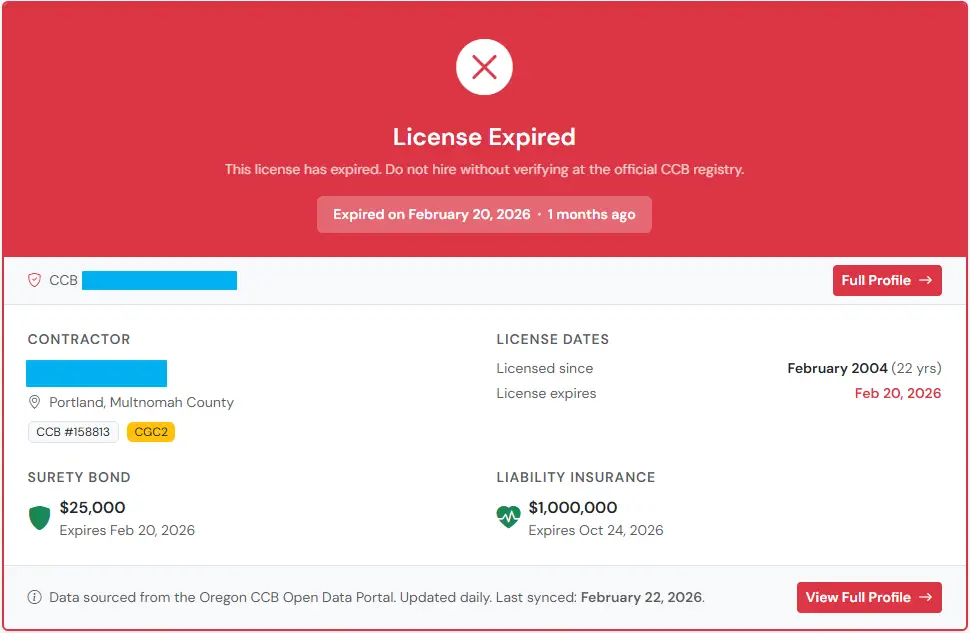970x633 pixels.
Task: Click the CCB #158813 badge
Action: coord(73,432)
